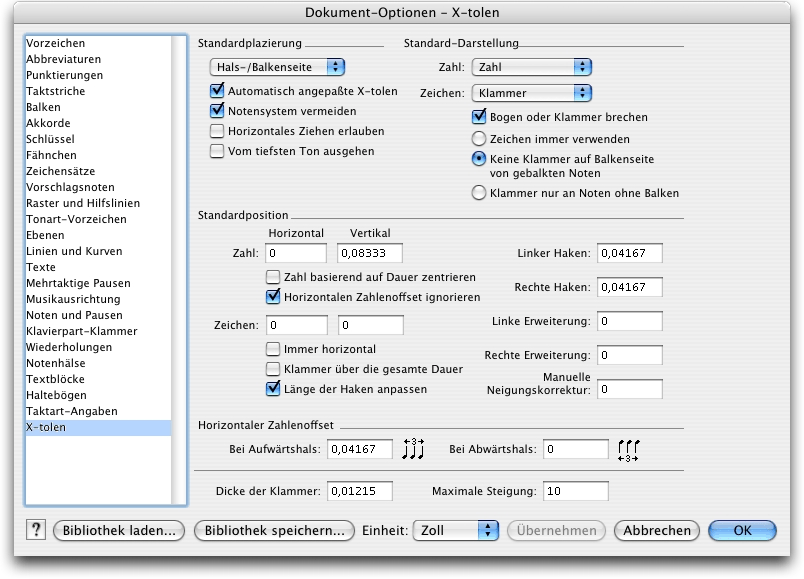
Task: Toggle Horizontalen Zahlenoffset ignorieren
Action: pos(273,297)
